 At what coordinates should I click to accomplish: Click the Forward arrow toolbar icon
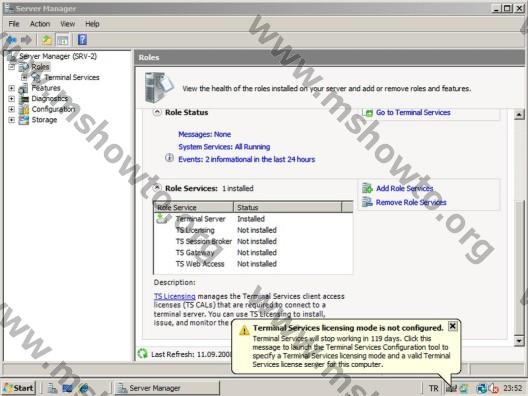point(26,40)
